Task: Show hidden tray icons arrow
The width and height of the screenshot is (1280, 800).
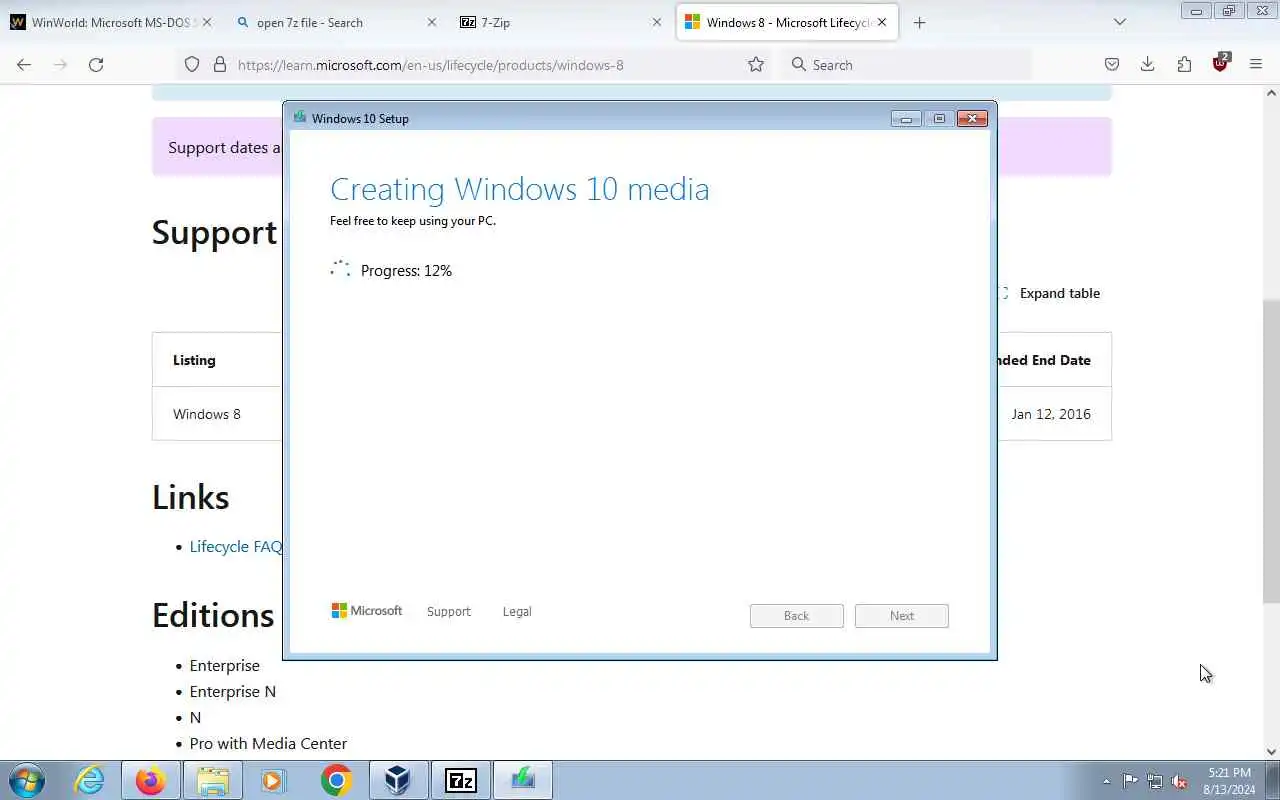Action: tap(1106, 781)
